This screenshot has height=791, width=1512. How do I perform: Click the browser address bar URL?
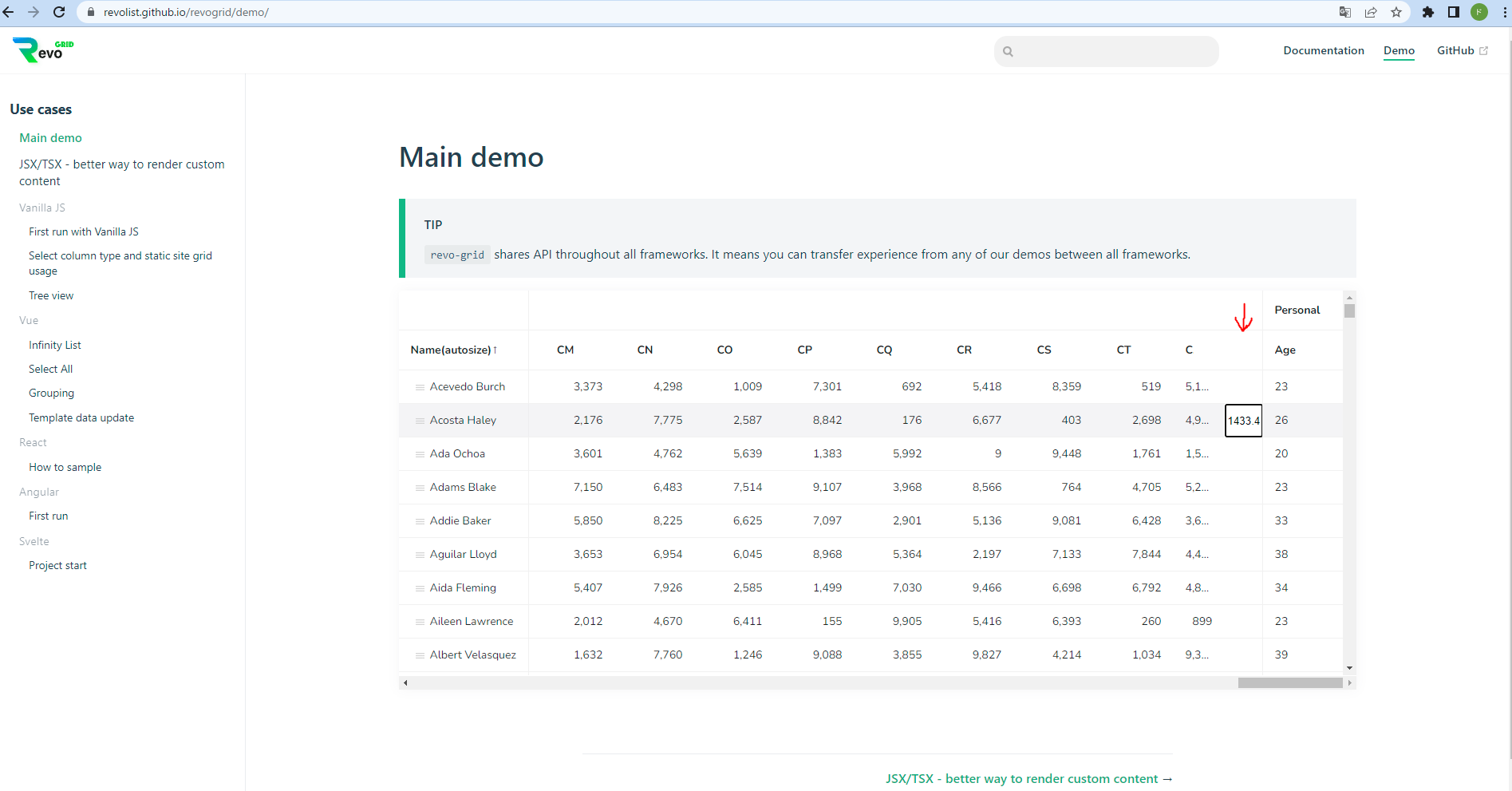tap(186, 12)
